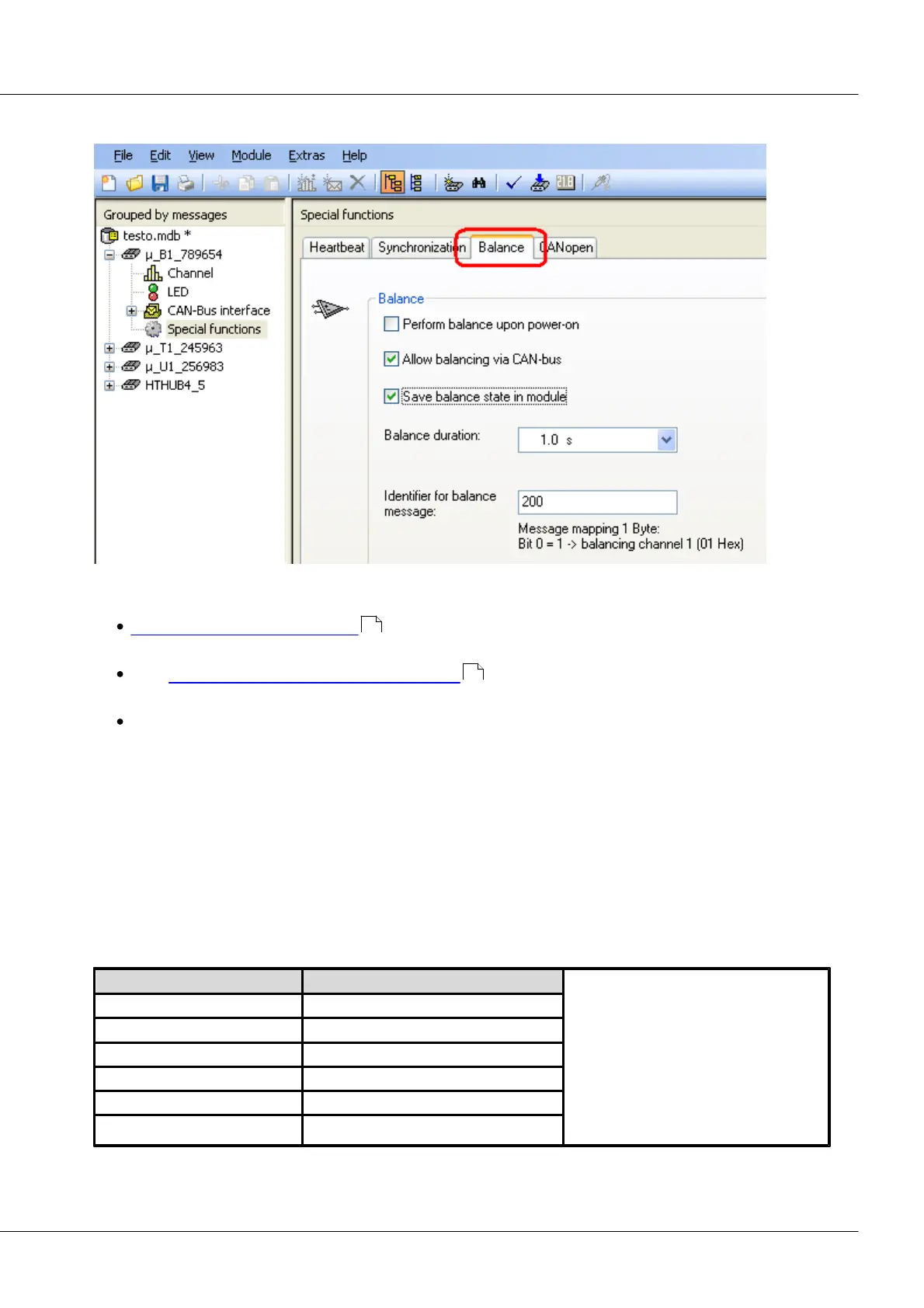Switch to the CANopen tab
Viewport: 924px width, 1308px height.
click(x=567, y=248)
